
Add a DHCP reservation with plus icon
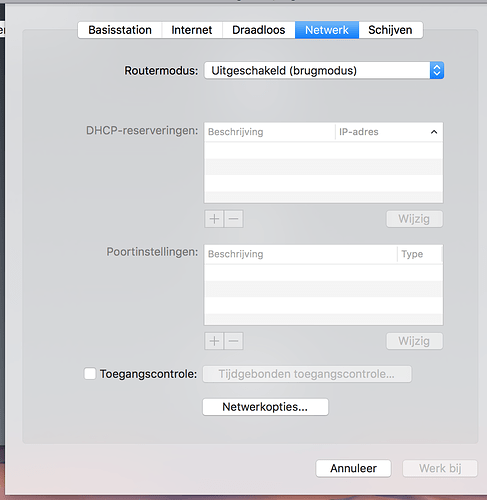[x=214, y=219]
